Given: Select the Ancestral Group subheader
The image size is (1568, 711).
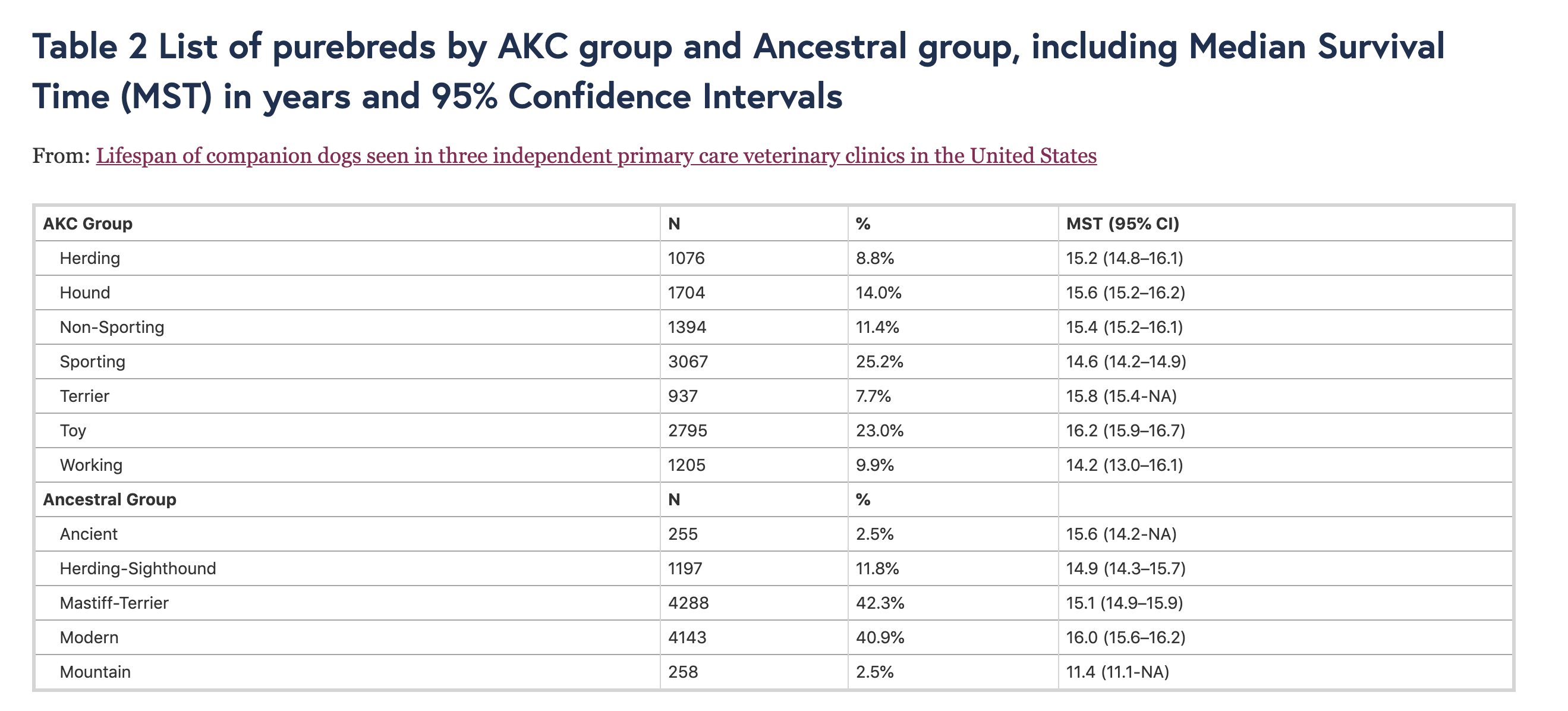Looking at the screenshot, I should coord(109,500).
